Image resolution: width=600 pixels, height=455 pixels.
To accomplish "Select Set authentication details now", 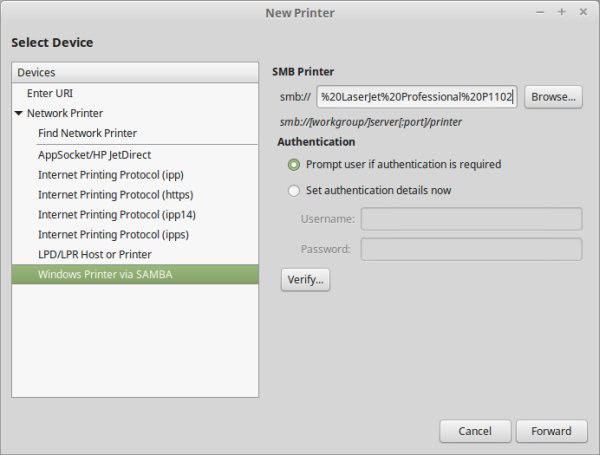I will tap(294, 190).
